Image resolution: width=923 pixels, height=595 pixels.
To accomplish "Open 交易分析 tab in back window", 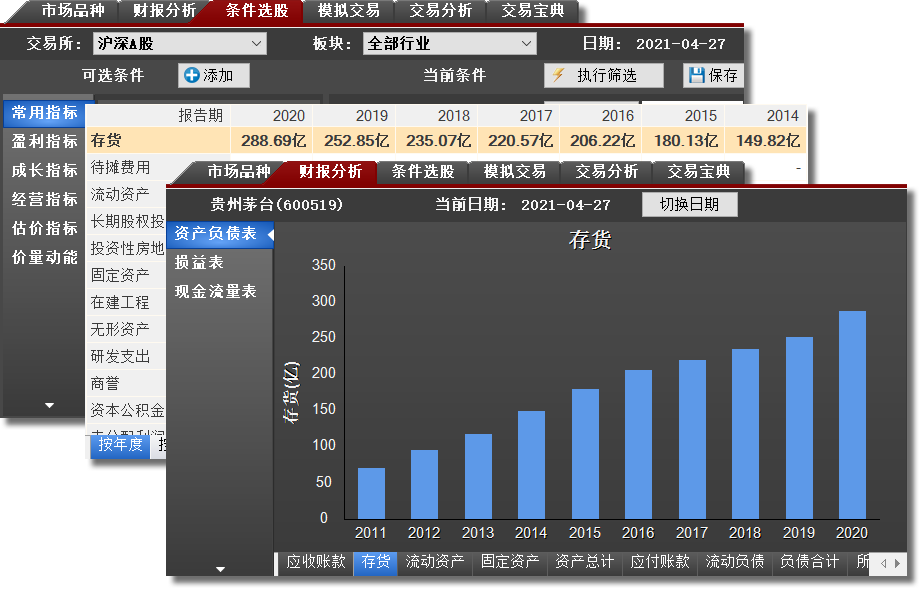I will (440, 11).
